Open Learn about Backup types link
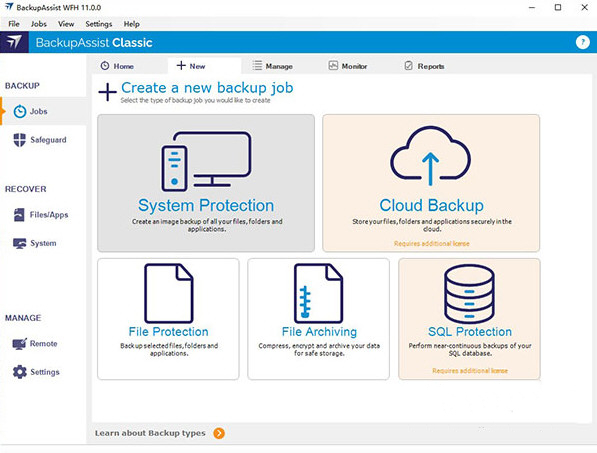 [x=150, y=433]
